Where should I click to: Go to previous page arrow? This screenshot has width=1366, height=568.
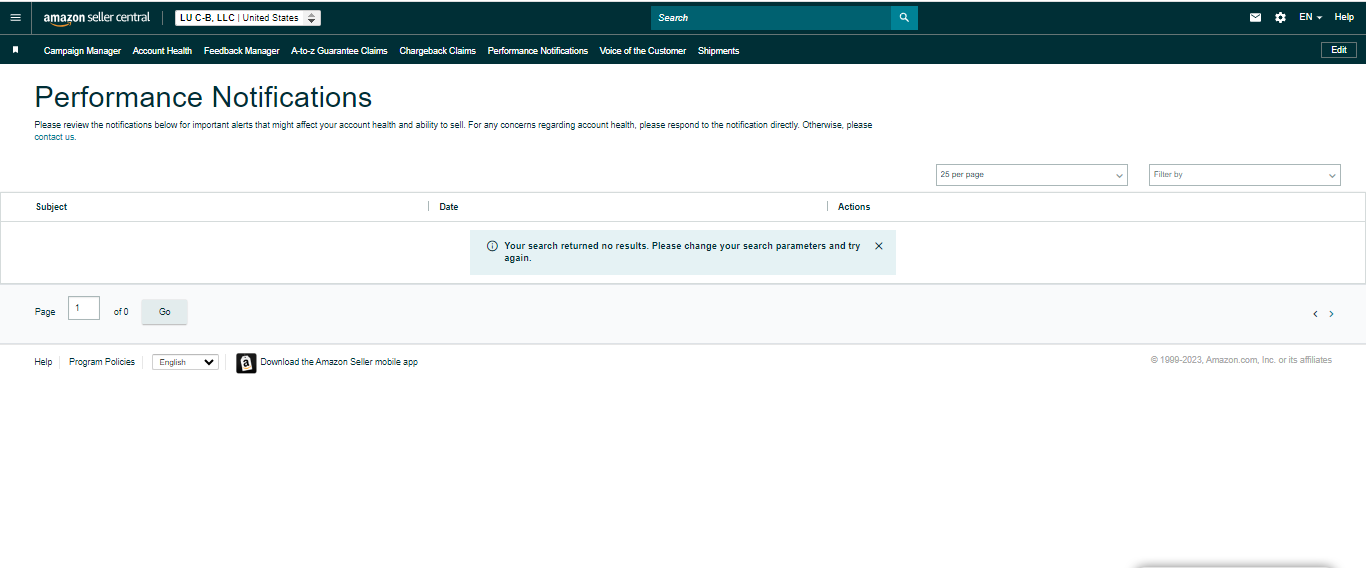(1315, 314)
